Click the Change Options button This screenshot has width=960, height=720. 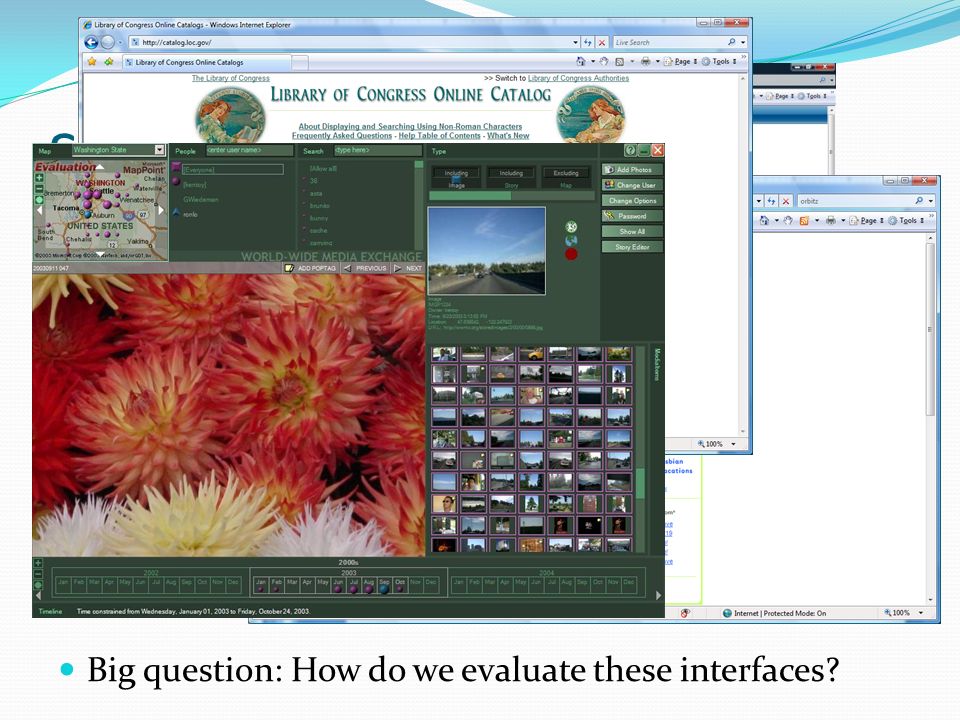632,200
